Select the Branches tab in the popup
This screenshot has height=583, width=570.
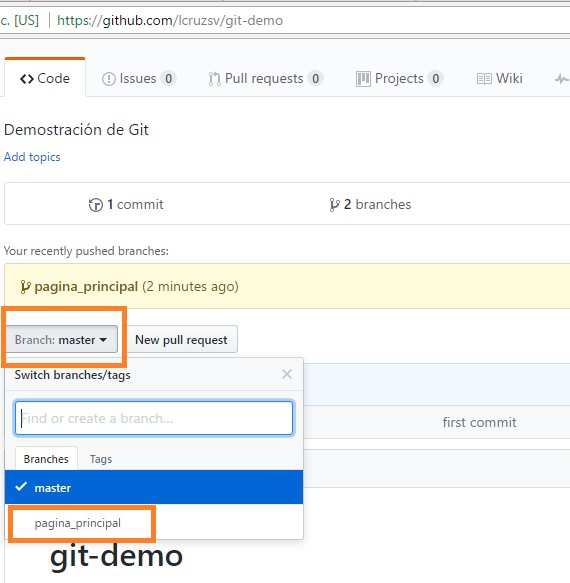pos(46,459)
